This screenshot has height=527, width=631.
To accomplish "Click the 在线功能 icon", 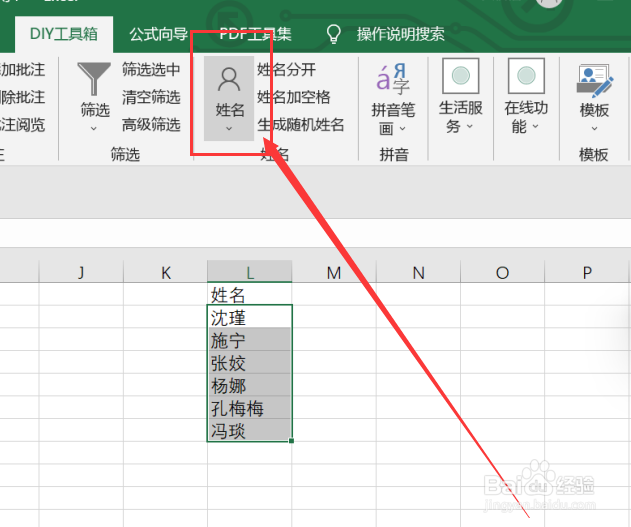I will tap(526, 76).
